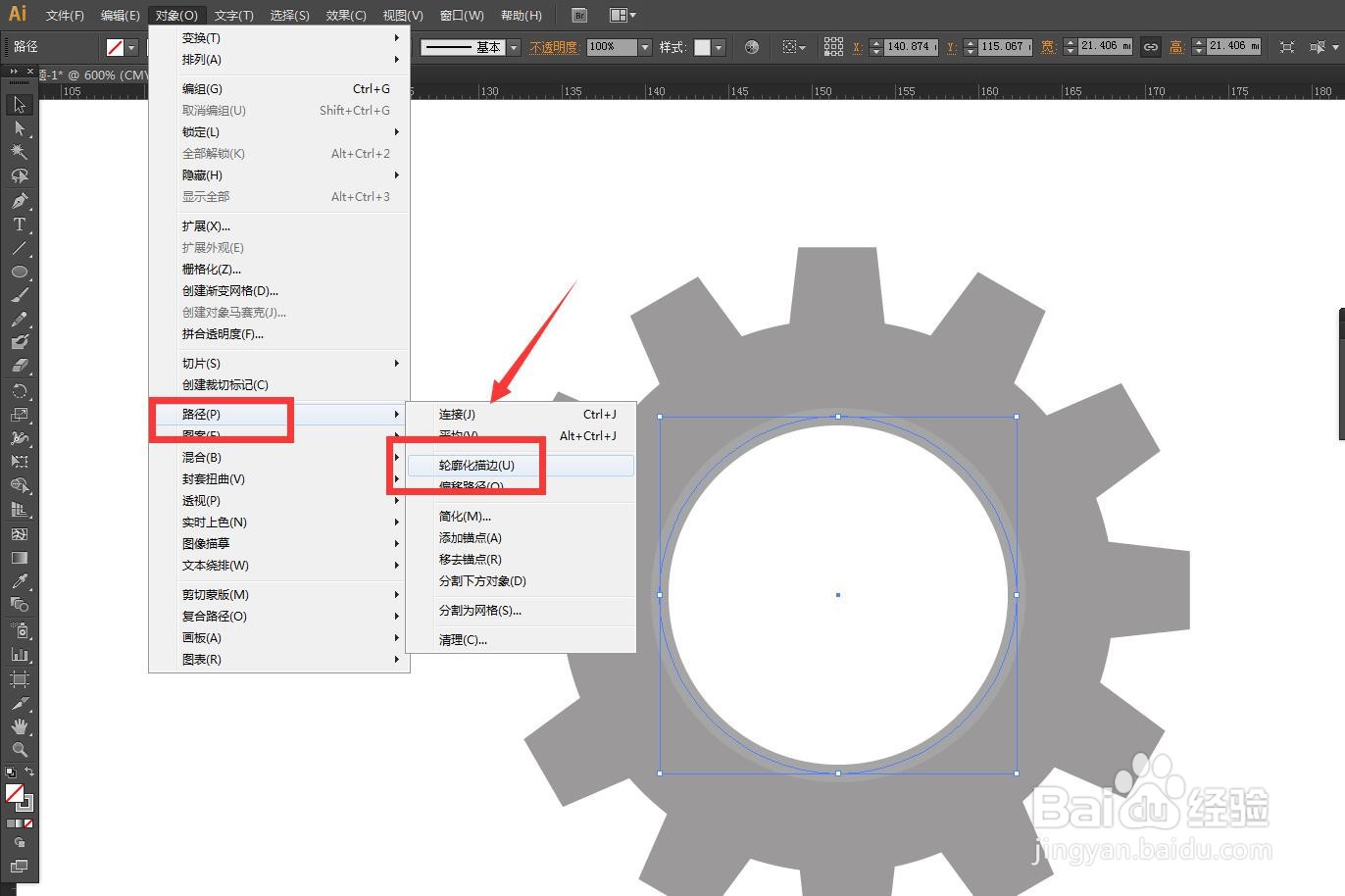Collapse the tools panel double arrows
Viewport: 1345px width, 896px height.
tap(14, 72)
